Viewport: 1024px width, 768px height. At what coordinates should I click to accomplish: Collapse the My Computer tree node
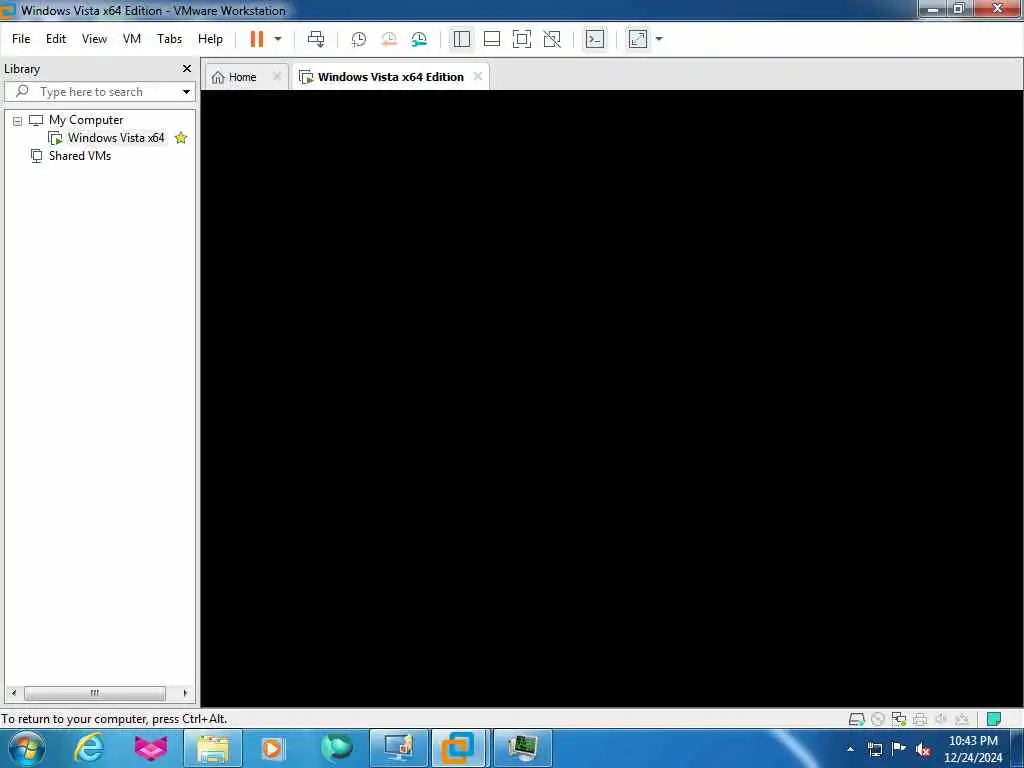click(18, 121)
